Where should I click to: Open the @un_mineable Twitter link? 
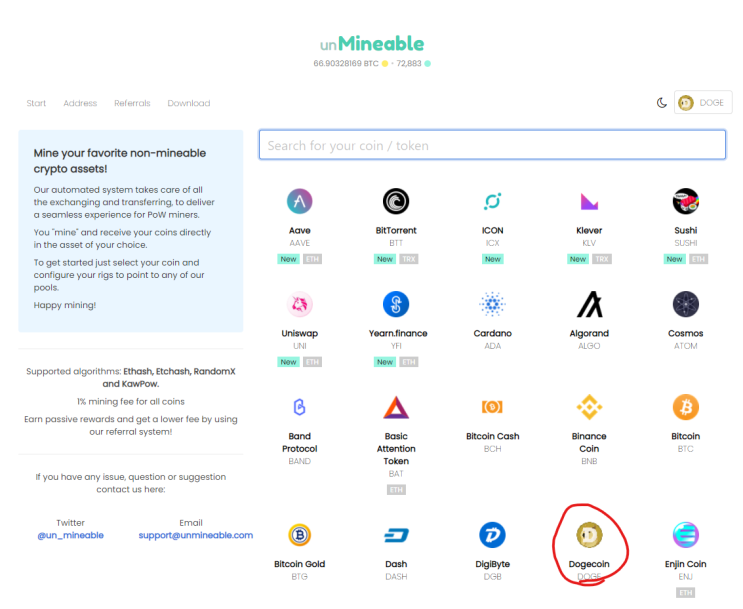[70, 536]
